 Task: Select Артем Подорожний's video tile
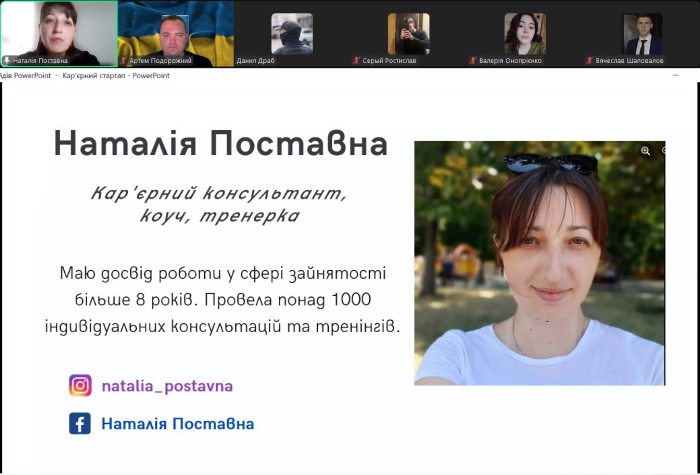coord(175,28)
